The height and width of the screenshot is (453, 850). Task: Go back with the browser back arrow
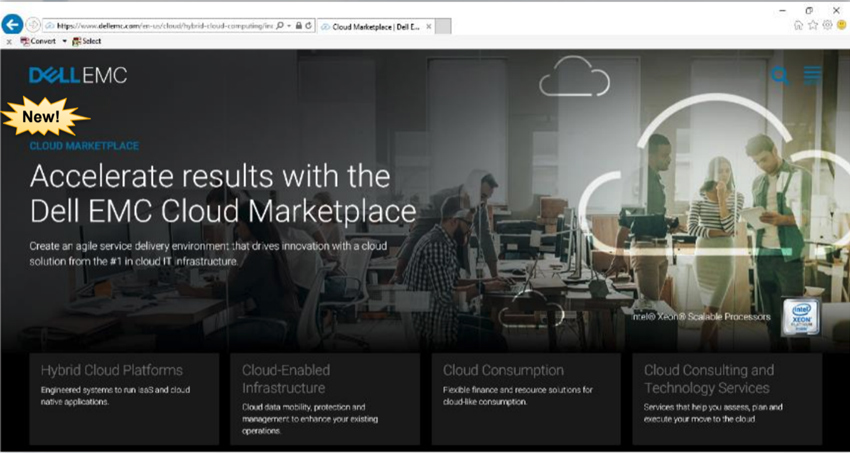coord(12,24)
